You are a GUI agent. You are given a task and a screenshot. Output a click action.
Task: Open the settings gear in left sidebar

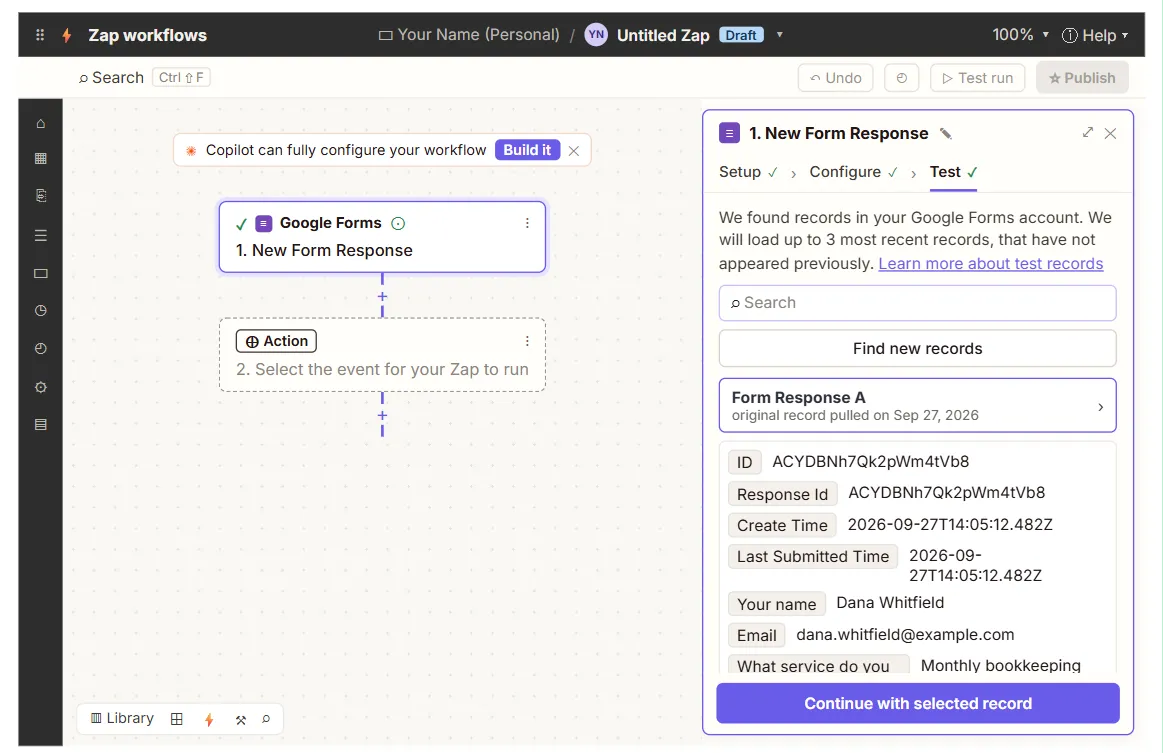pos(41,387)
